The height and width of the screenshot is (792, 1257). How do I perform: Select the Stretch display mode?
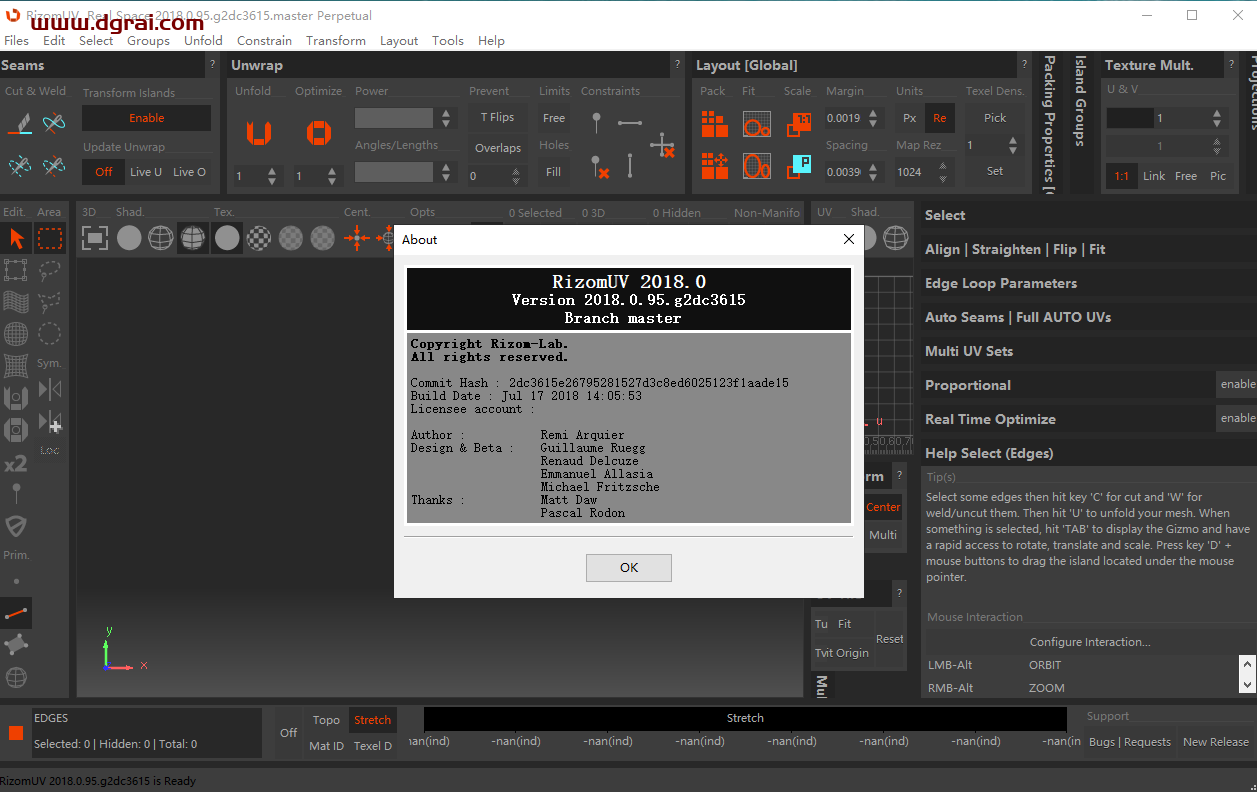click(372, 720)
